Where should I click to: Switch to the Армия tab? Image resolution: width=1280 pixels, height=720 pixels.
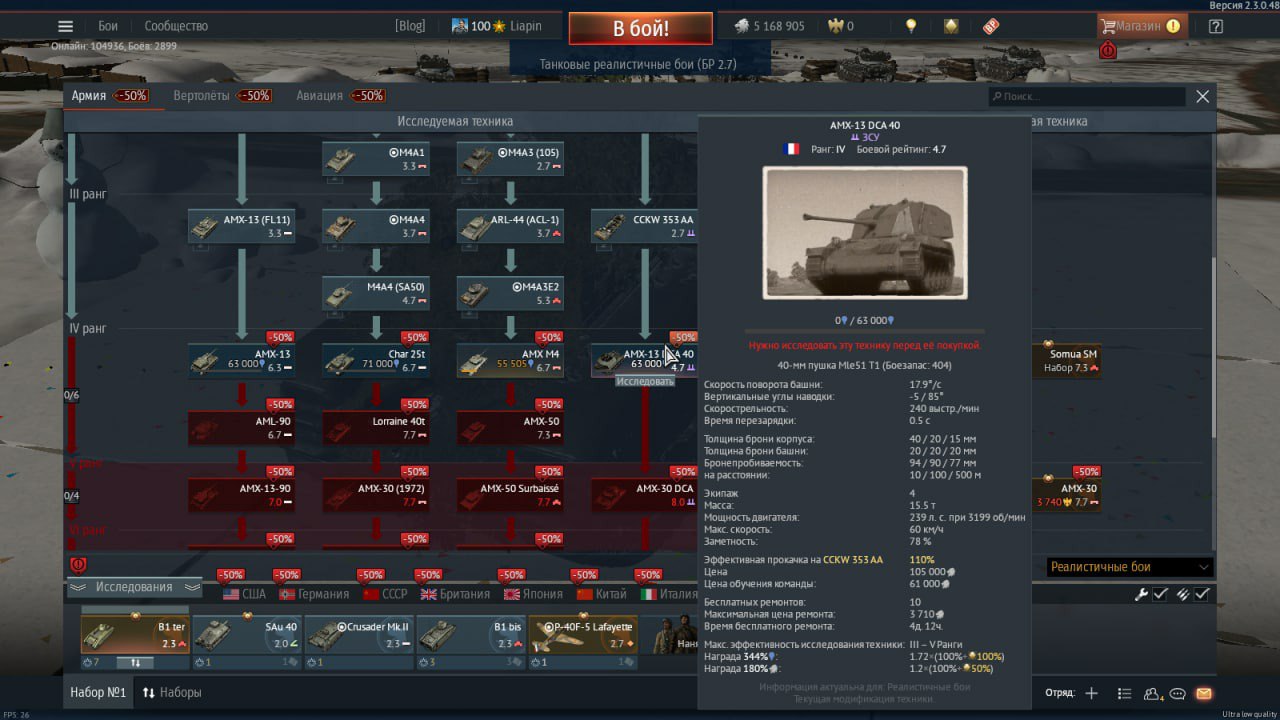tap(89, 96)
